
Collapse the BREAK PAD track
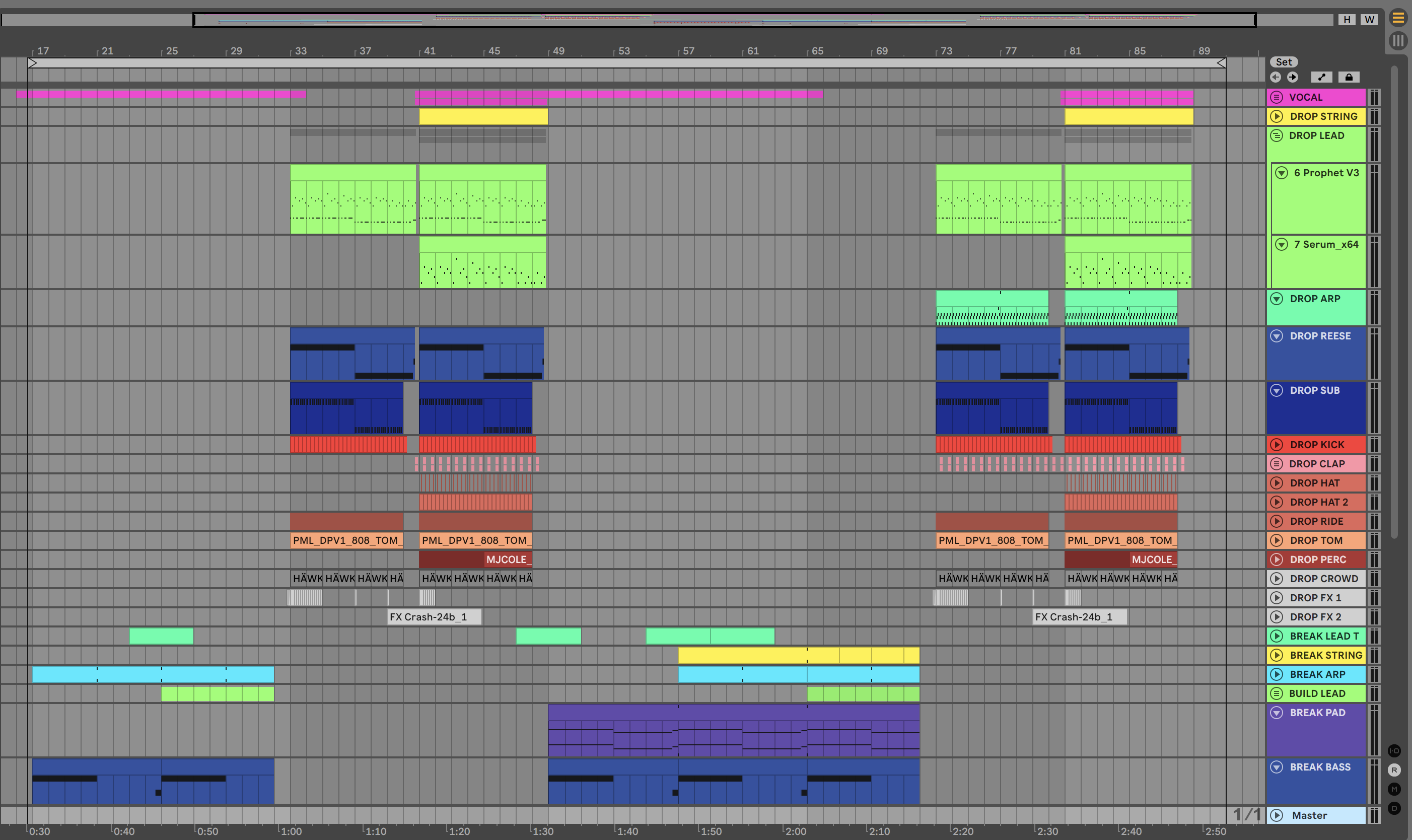(x=1277, y=712)
